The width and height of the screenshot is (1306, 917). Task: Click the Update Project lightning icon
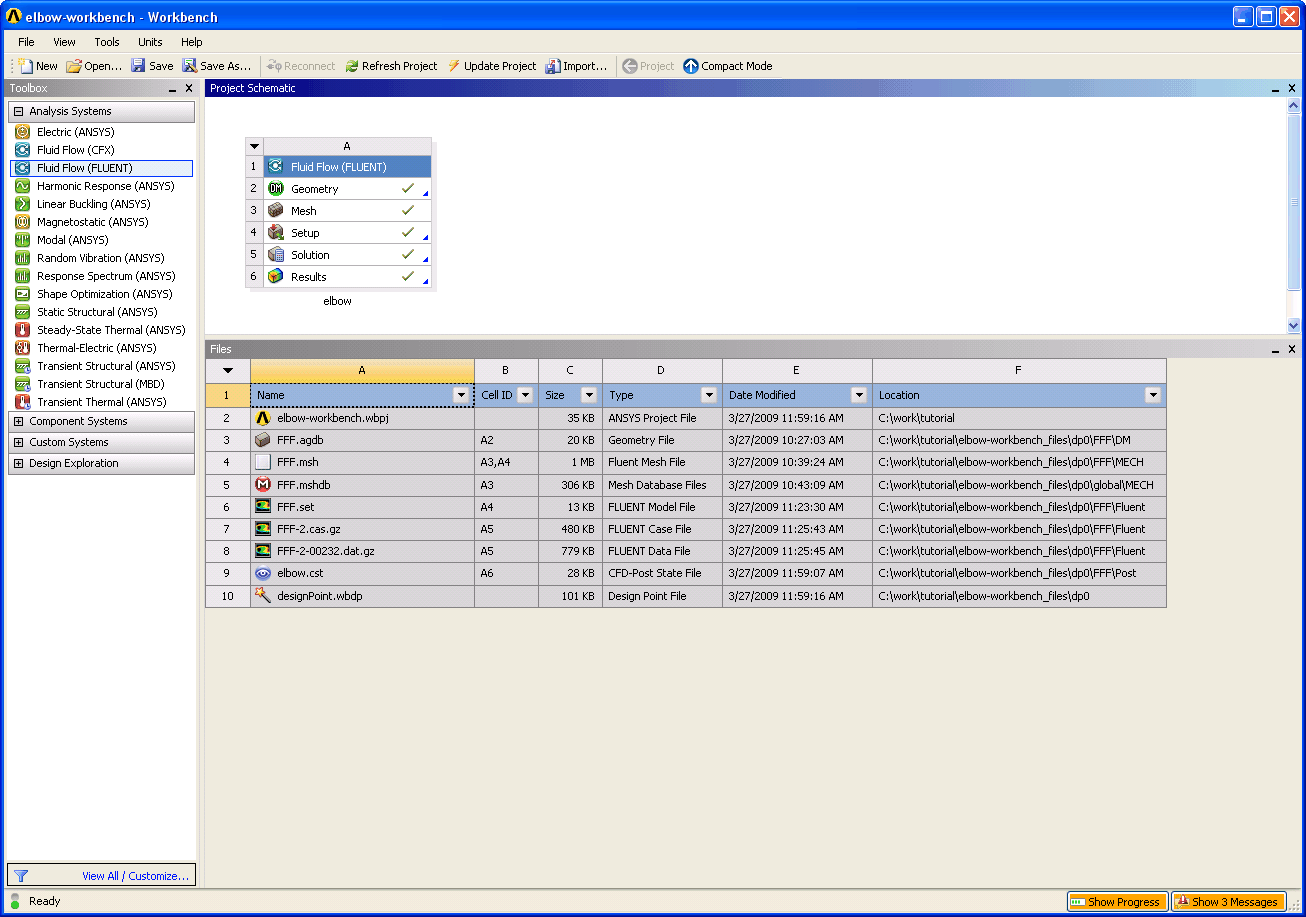[454, 66]
